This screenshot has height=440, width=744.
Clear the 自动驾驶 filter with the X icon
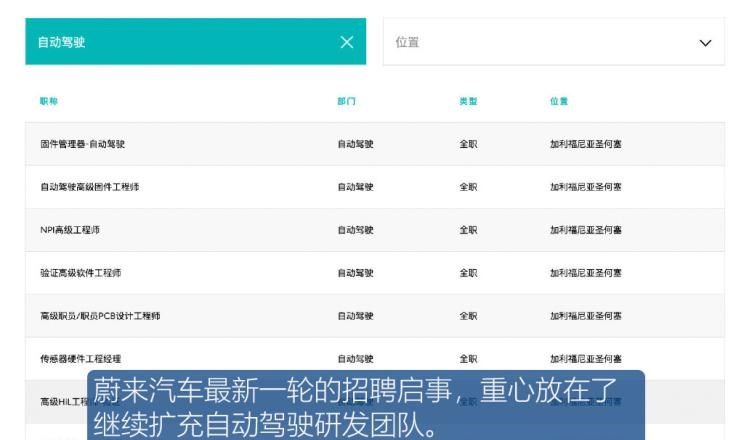tap(347, 42)
